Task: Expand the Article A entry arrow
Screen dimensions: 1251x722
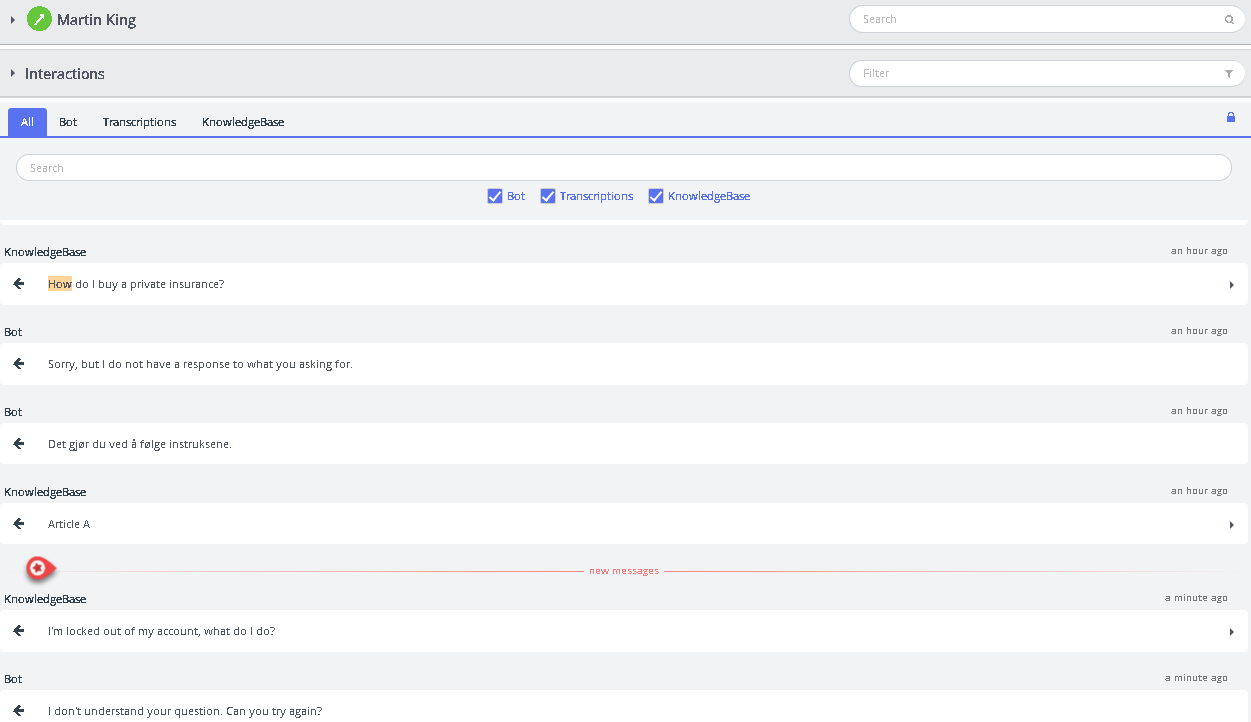Action: click(x=1231, y=525)
